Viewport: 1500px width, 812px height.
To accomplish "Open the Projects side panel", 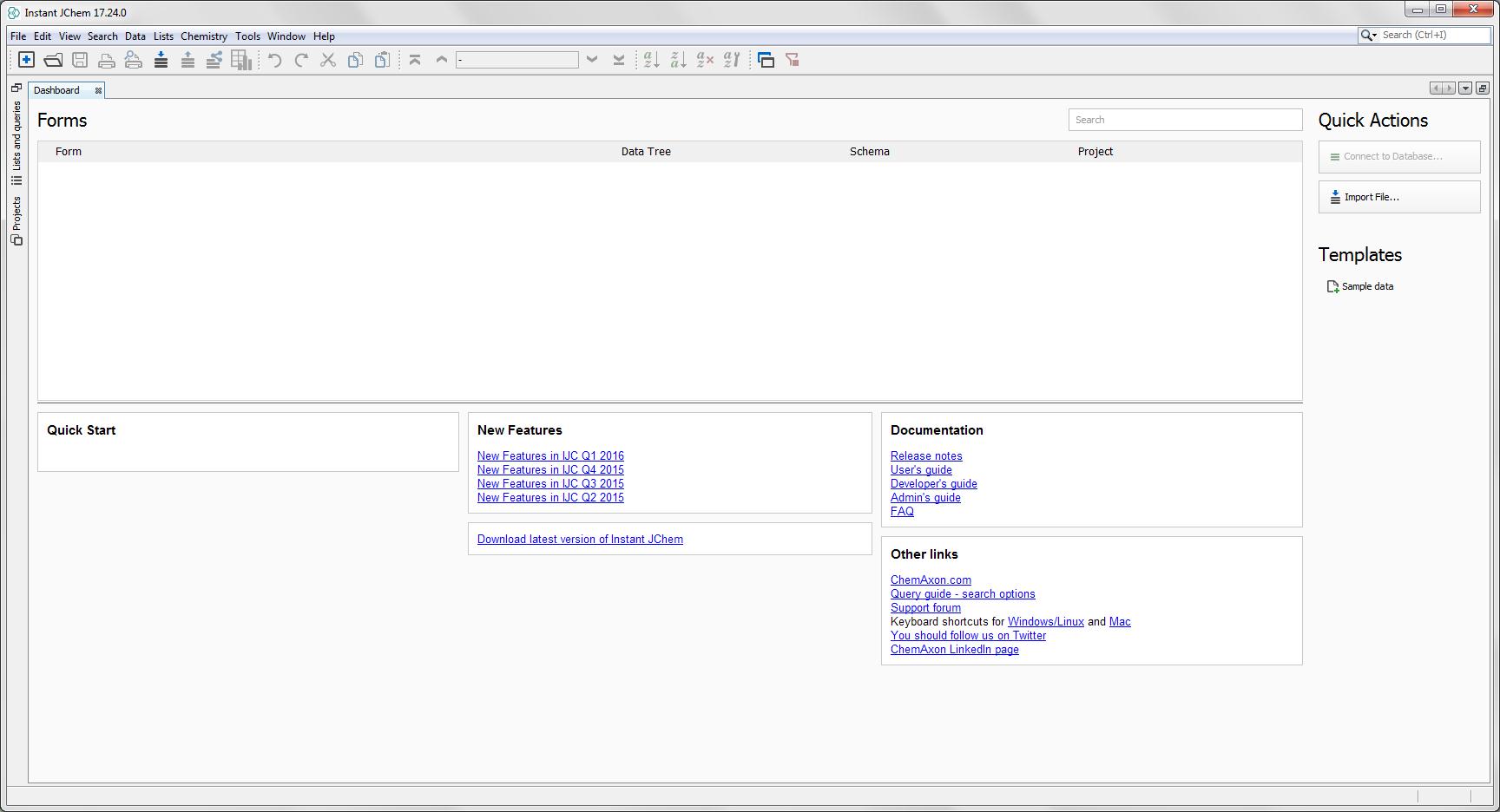I will click(x=16, y=220).
